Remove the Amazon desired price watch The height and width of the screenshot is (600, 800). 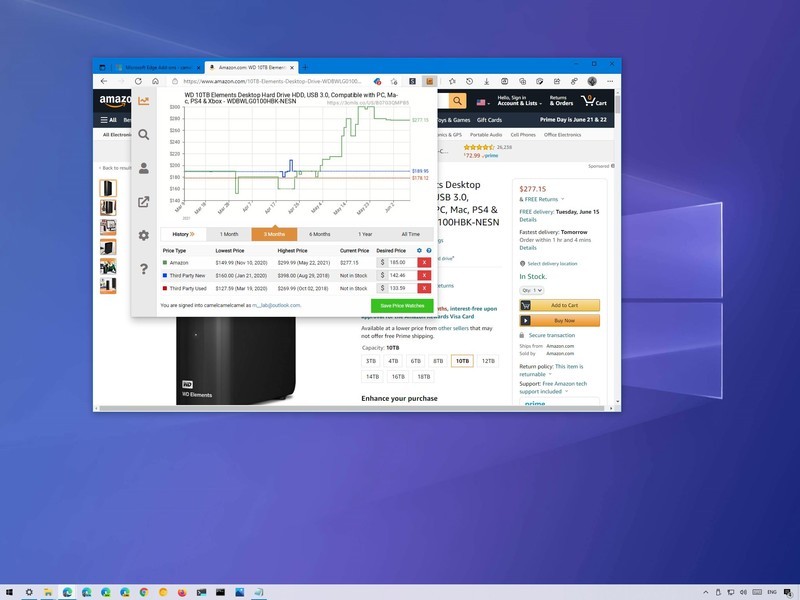(424, 262)
